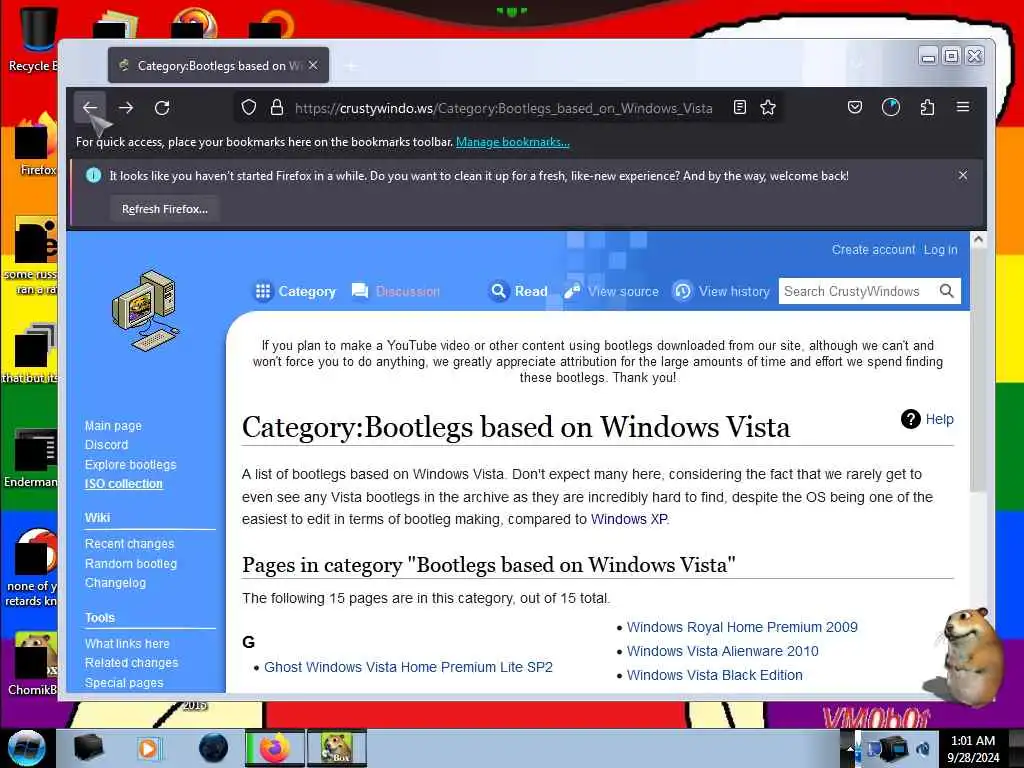This screenshot has width=1024, height=768.
Task: Open the extensions puzzle-piece icon
Action: [927, 108]
